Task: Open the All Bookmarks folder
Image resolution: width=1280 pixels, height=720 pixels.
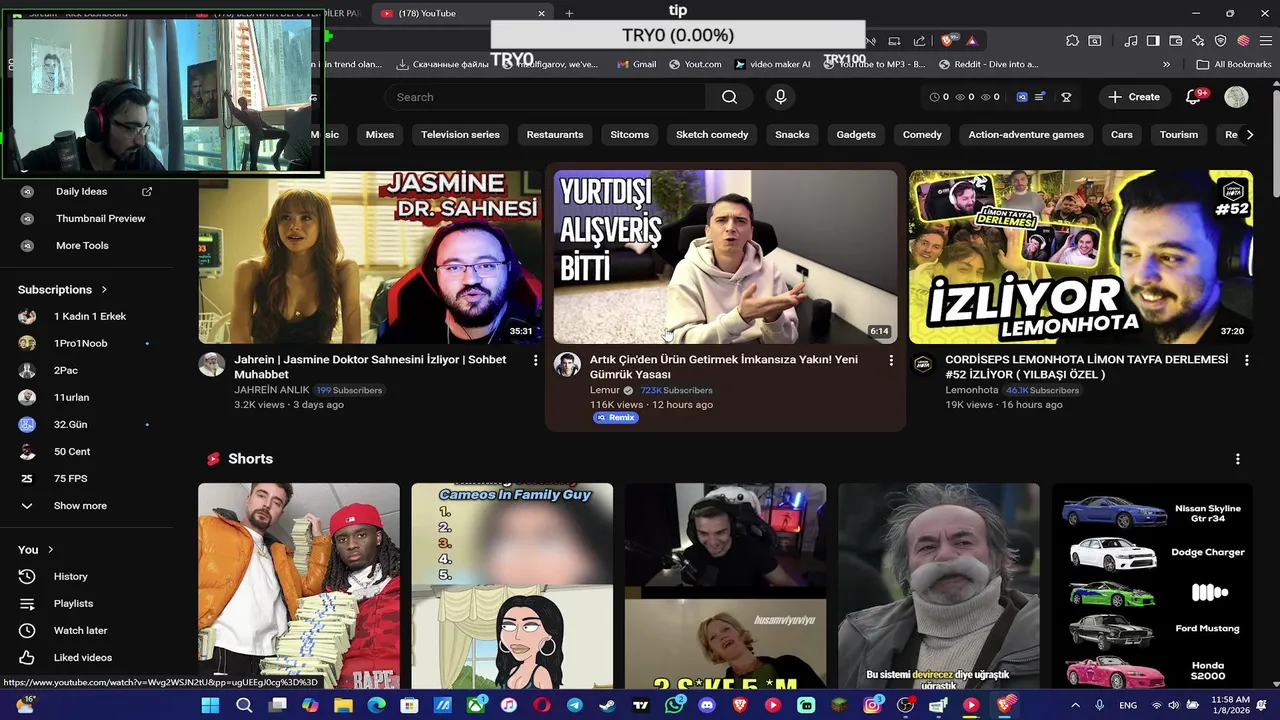Action: click(1234, 64)
